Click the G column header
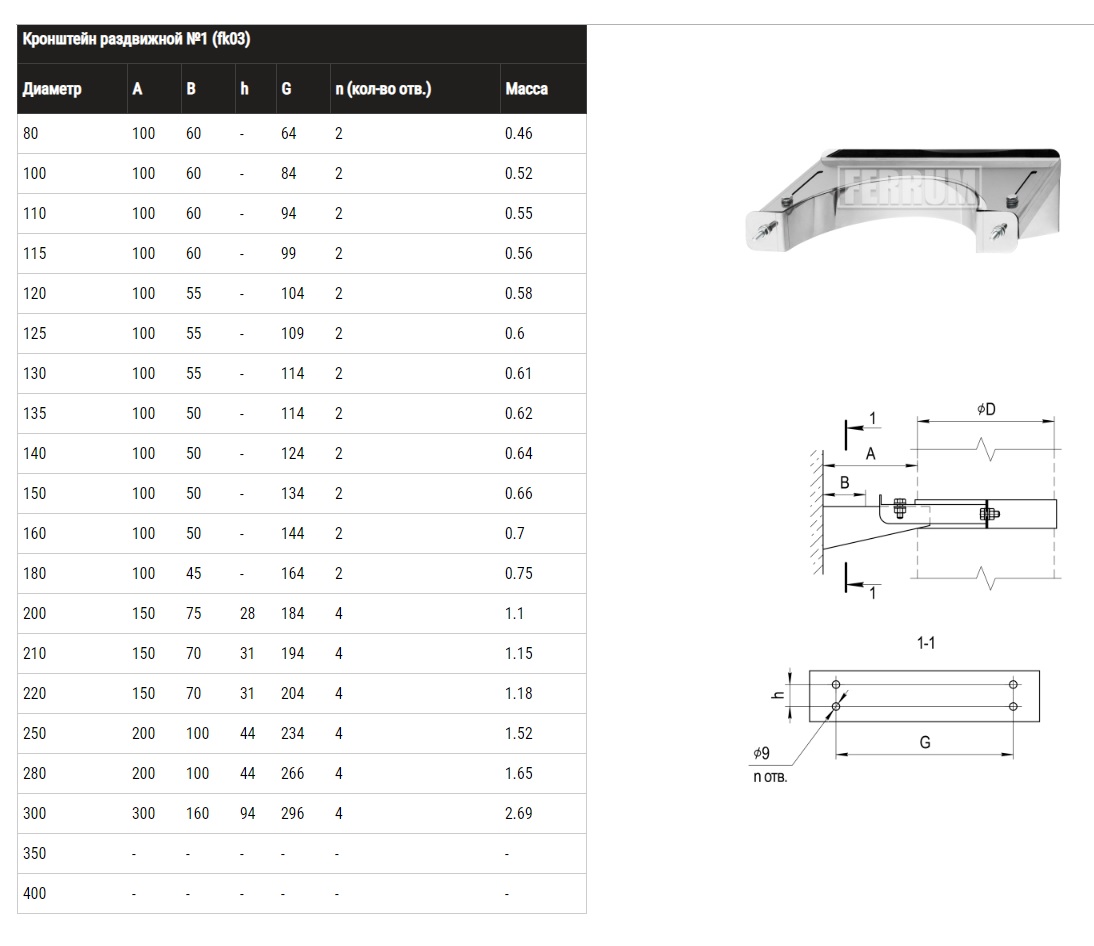The width and height of the screenshot is (1094, 946). click(x=286, y=89)
